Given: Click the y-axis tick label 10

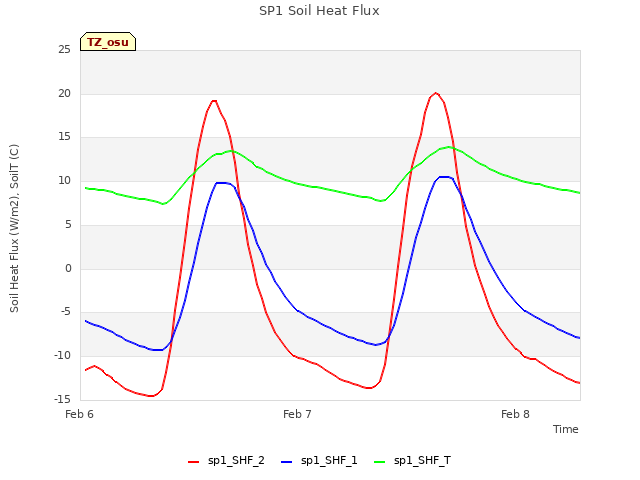Looking at the screenshot, I should [64, 180].
